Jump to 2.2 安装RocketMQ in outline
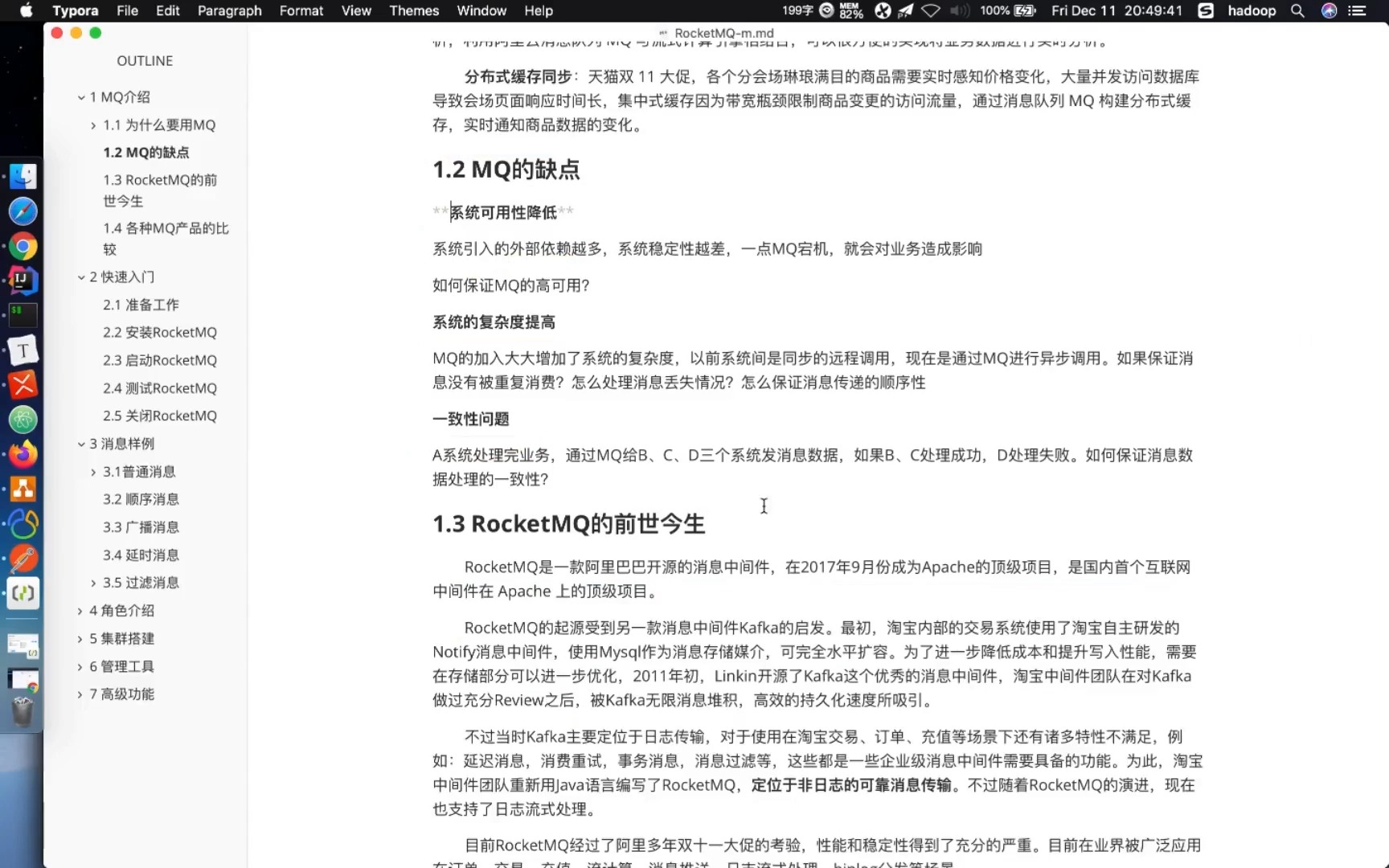The image size is (1389, 868). (160, 333)
